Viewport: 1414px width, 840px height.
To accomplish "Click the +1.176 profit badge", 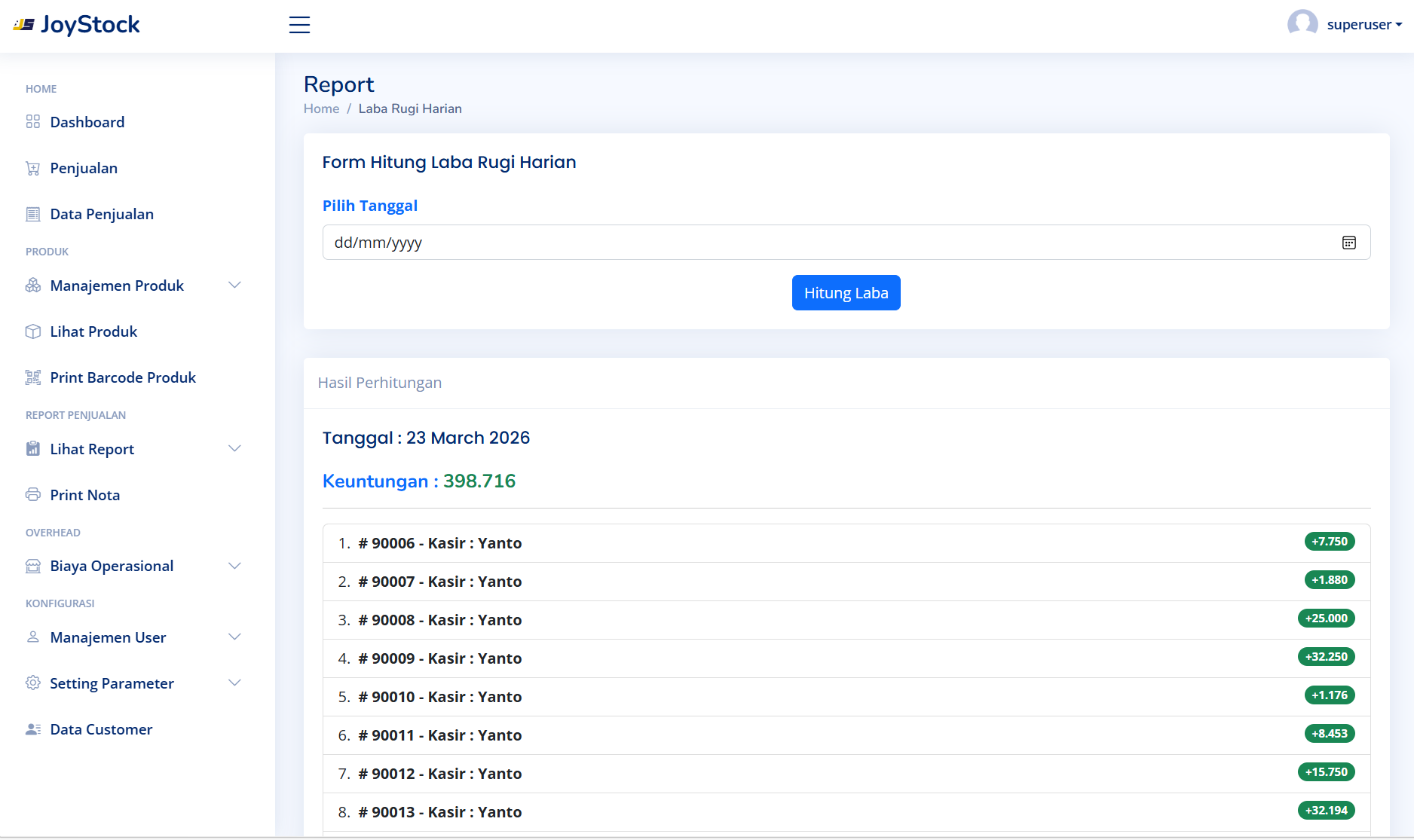I will (x=1330, y=695).
